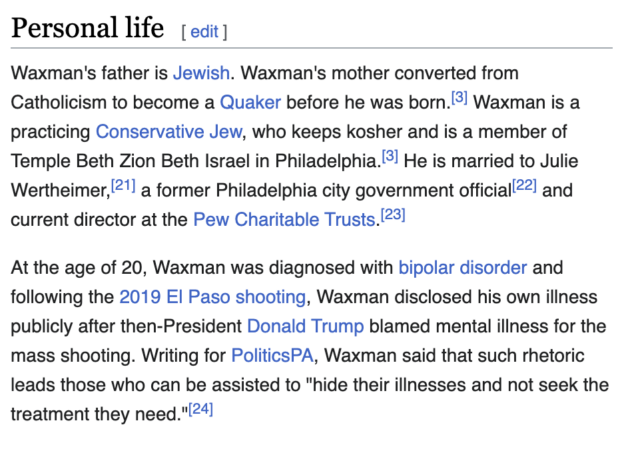Click the edit link beside Personal life

tap(204, 32)
